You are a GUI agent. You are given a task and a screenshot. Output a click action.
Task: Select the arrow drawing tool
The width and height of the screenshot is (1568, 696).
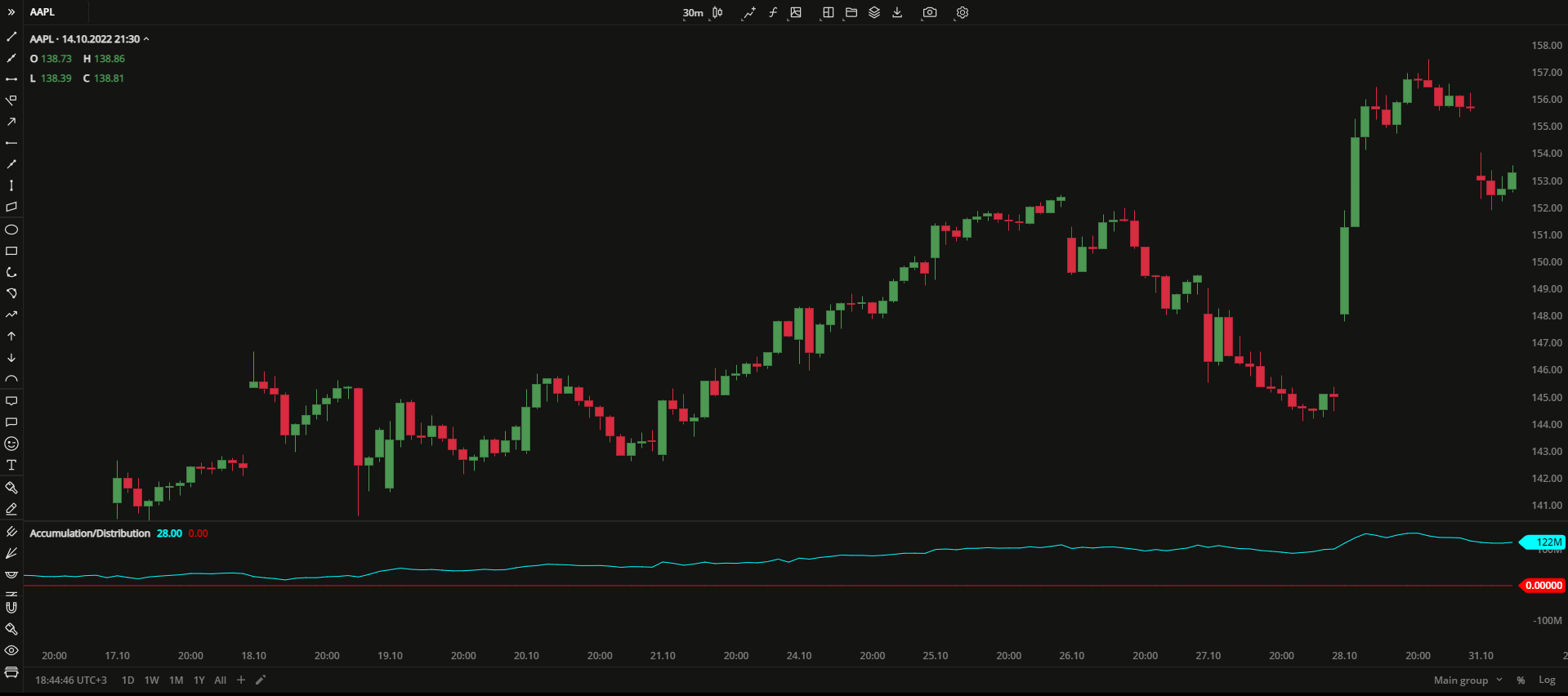pyautogui.click(x=11, y=122)
